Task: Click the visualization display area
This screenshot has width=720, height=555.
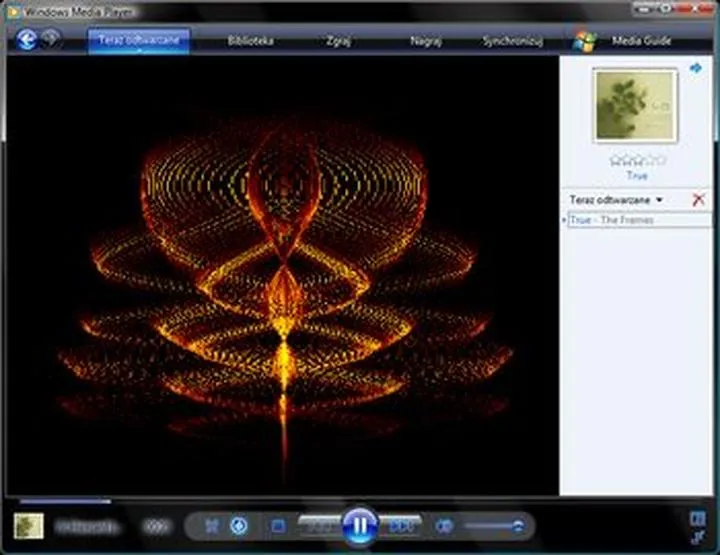Action: pyautogui.click(x=282, y=275)
